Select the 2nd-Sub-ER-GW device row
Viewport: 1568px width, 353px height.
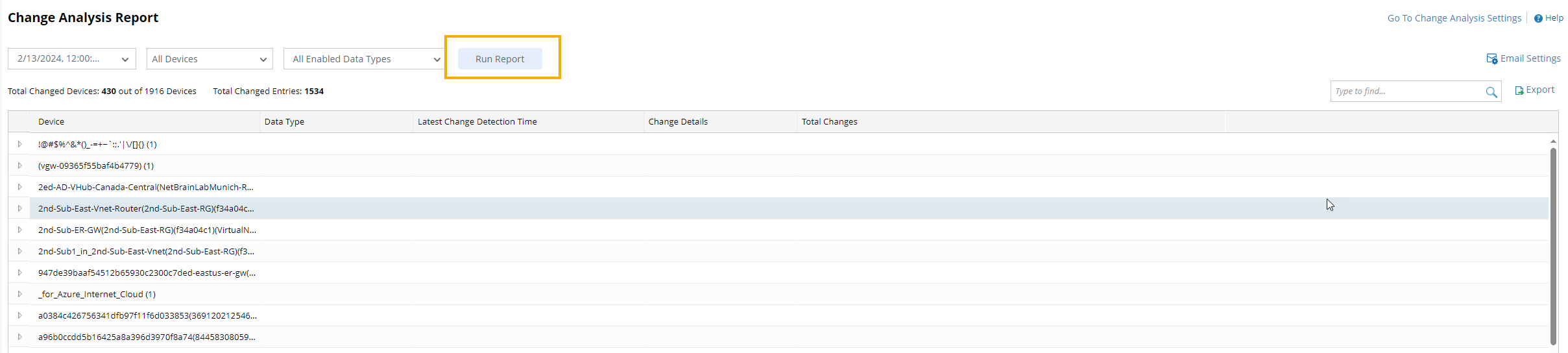(147, 230)
